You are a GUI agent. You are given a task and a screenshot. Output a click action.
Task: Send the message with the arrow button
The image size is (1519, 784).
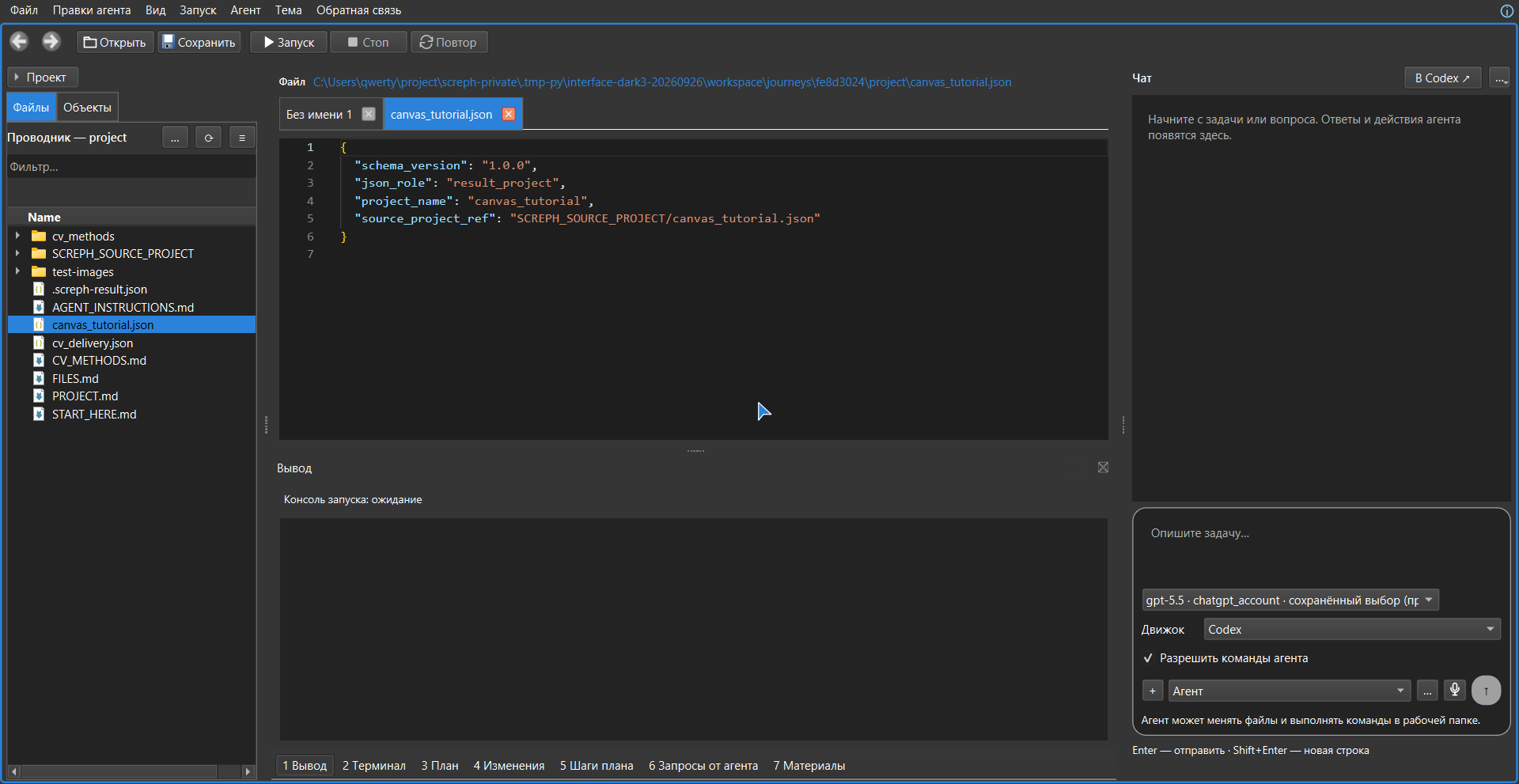[x=1486, y=691]
